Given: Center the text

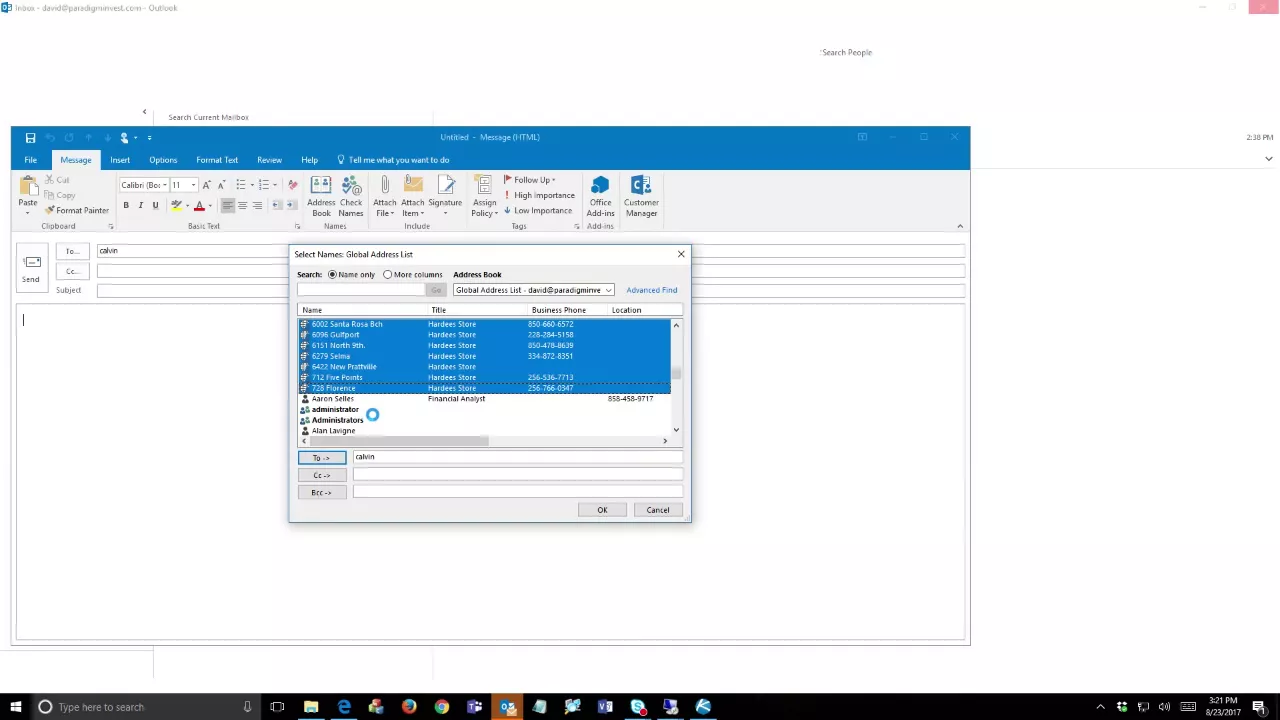Looking at the screenshot, I should 242,205.
